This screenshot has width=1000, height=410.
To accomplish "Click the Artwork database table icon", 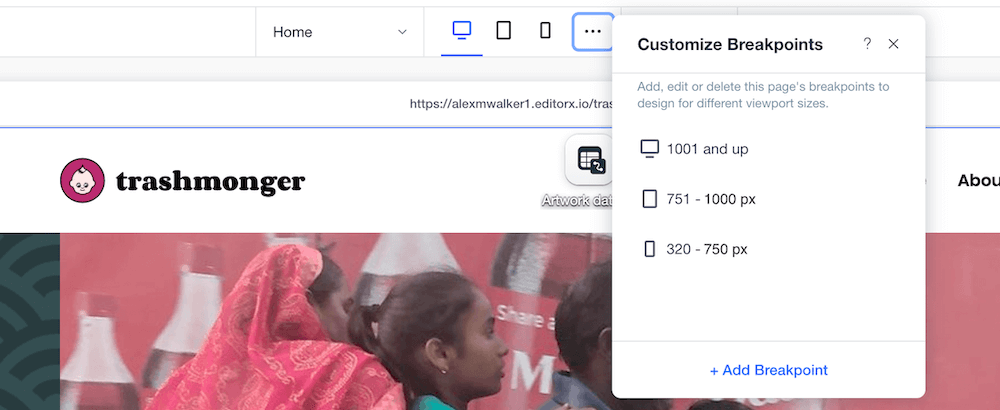I will coord(589,160).
